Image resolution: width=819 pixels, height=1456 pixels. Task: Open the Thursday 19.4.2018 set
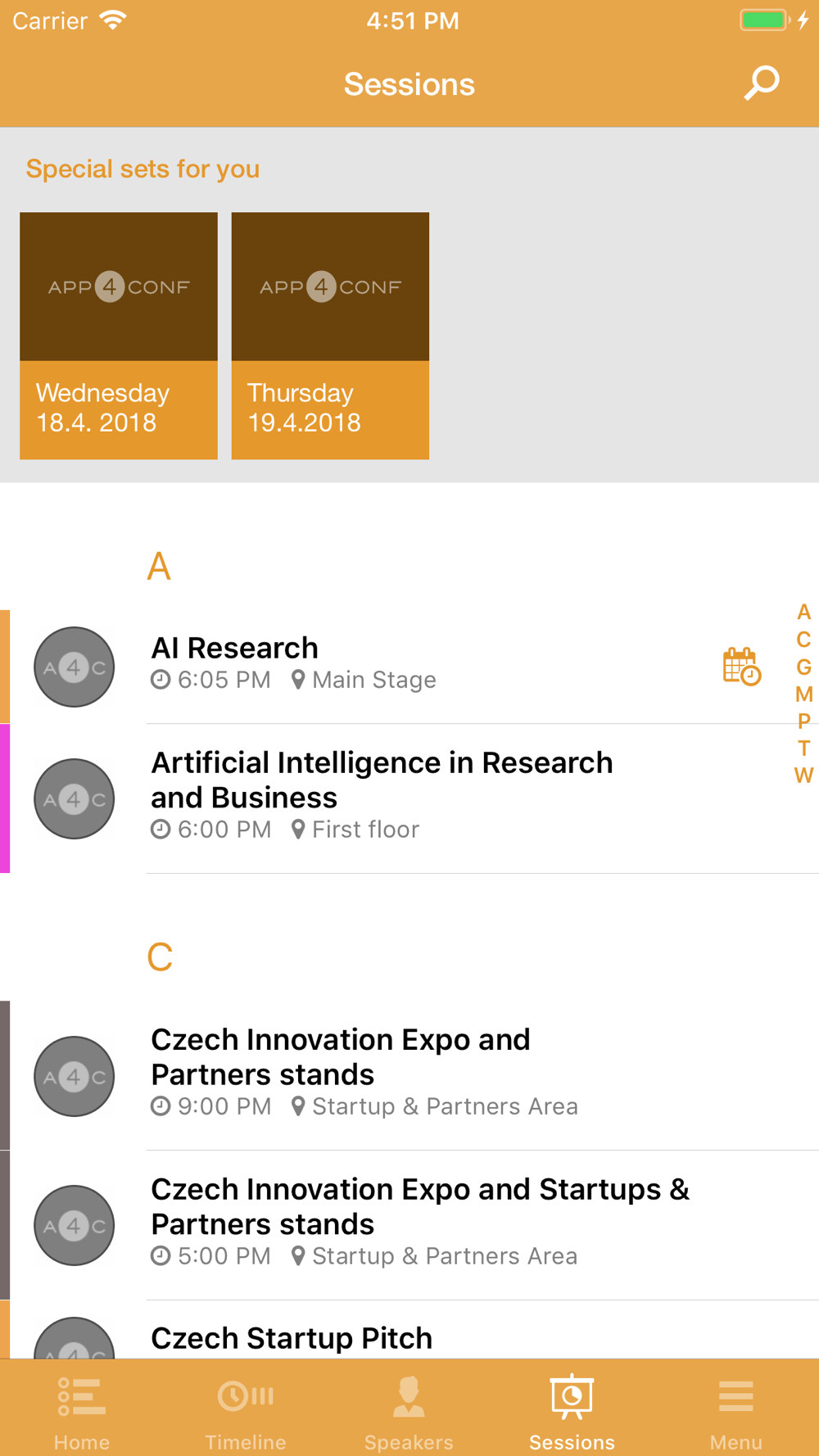pos(330,336)
